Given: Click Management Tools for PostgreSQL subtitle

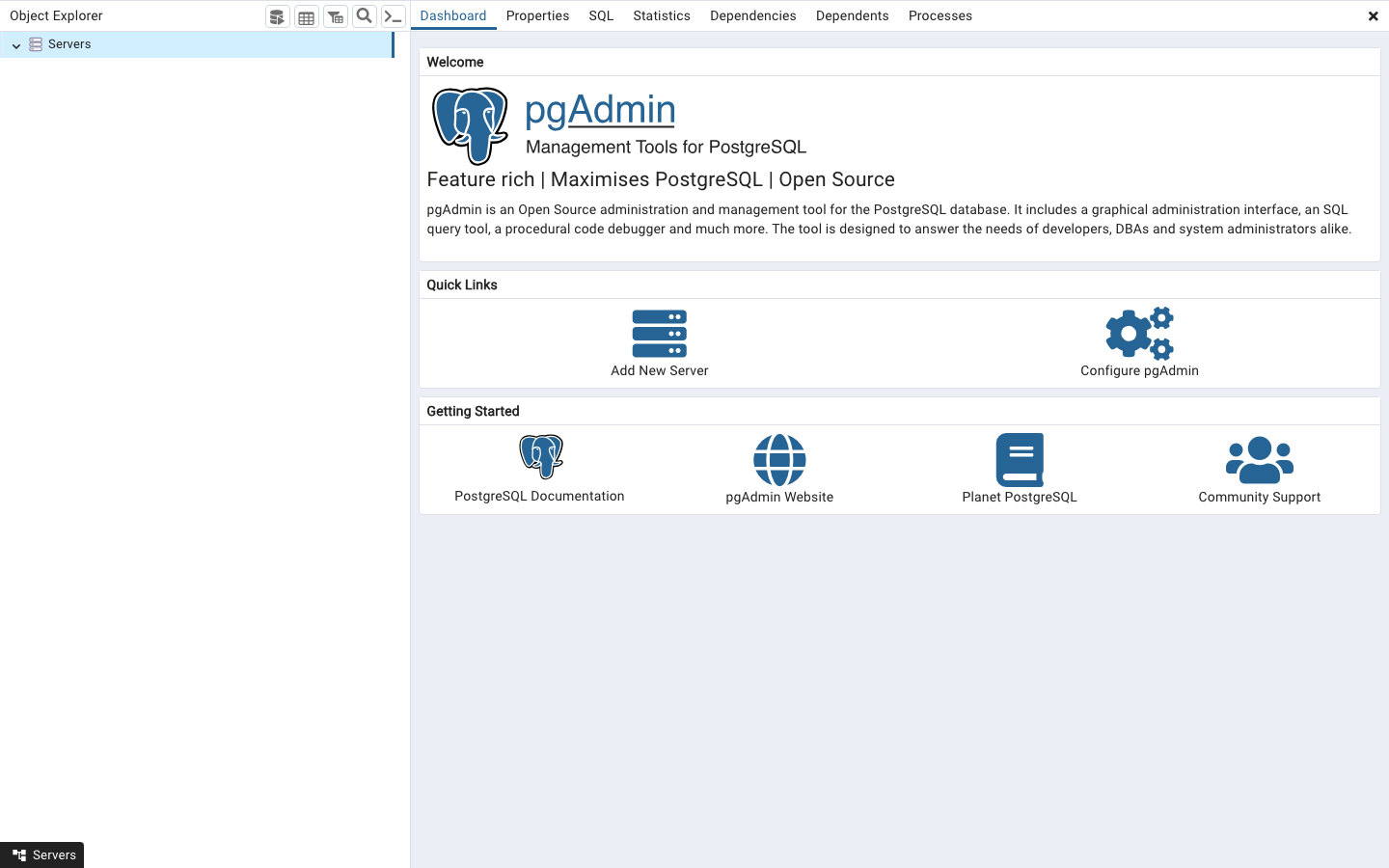Looking at the screenshot, I should click(x=666, y=148).
